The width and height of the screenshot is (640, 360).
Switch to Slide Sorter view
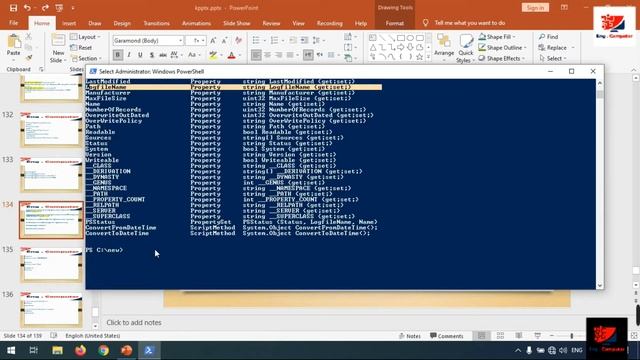pos(500,336)
